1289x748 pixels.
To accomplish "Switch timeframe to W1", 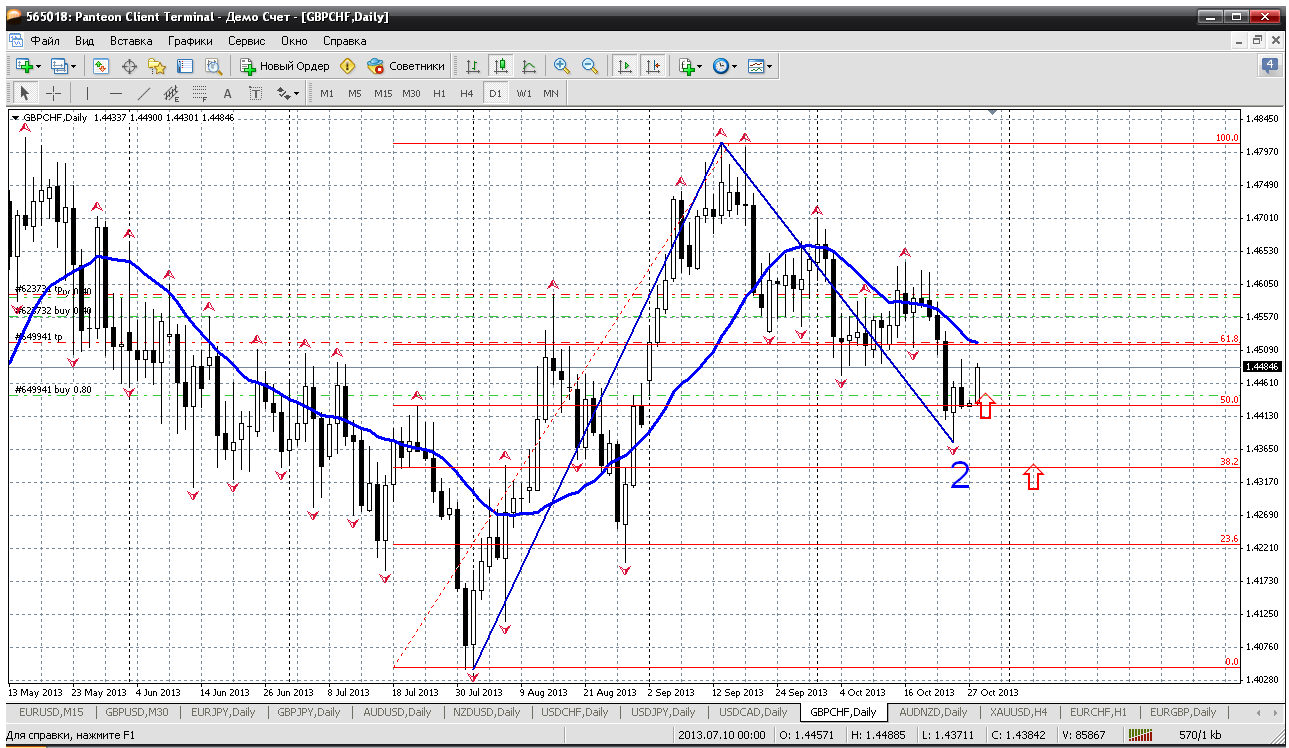I will click(524, 93).
